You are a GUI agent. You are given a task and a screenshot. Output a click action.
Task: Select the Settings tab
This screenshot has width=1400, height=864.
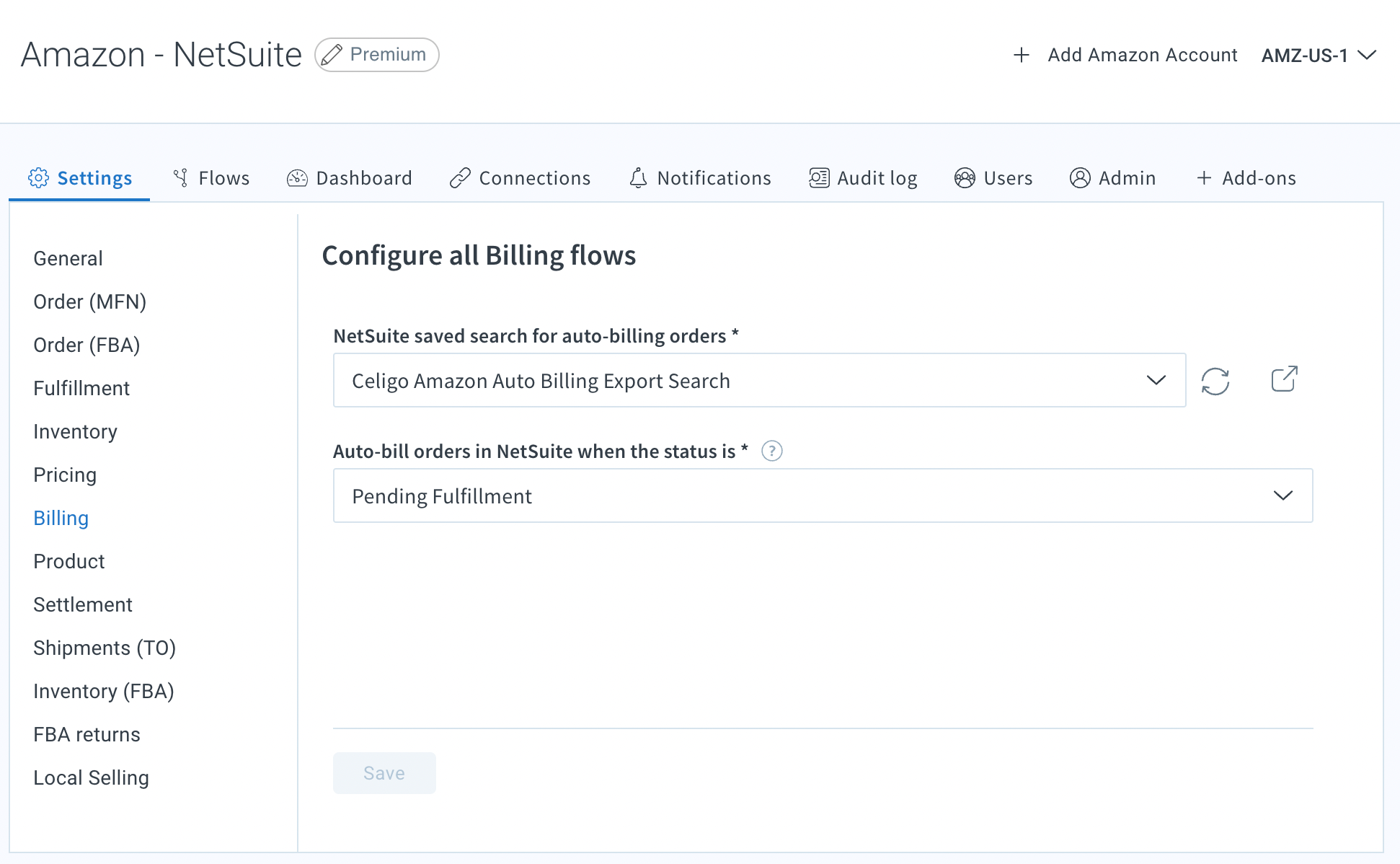point(80,178)
